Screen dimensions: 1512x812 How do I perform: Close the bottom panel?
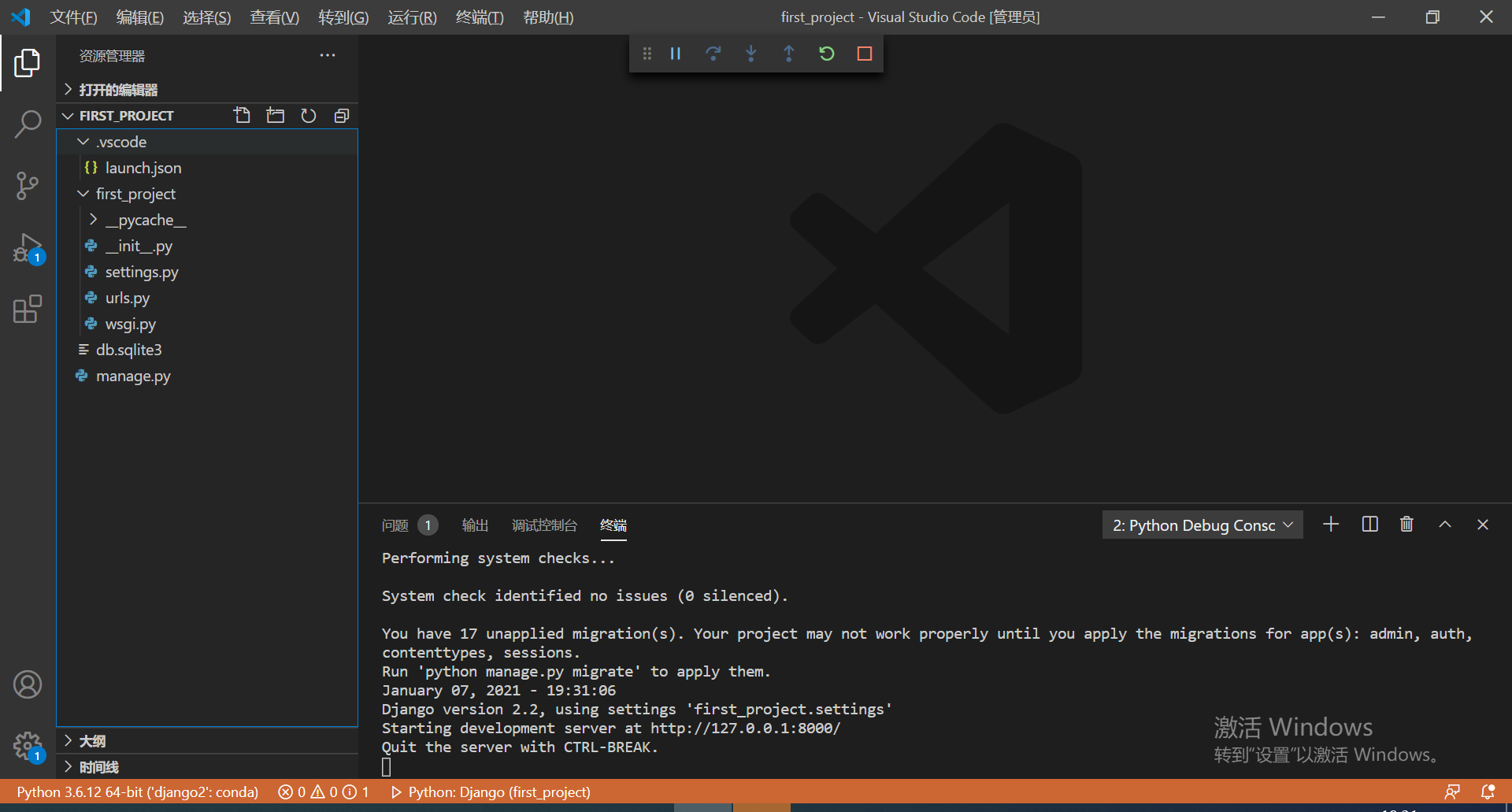[1483, 525]
